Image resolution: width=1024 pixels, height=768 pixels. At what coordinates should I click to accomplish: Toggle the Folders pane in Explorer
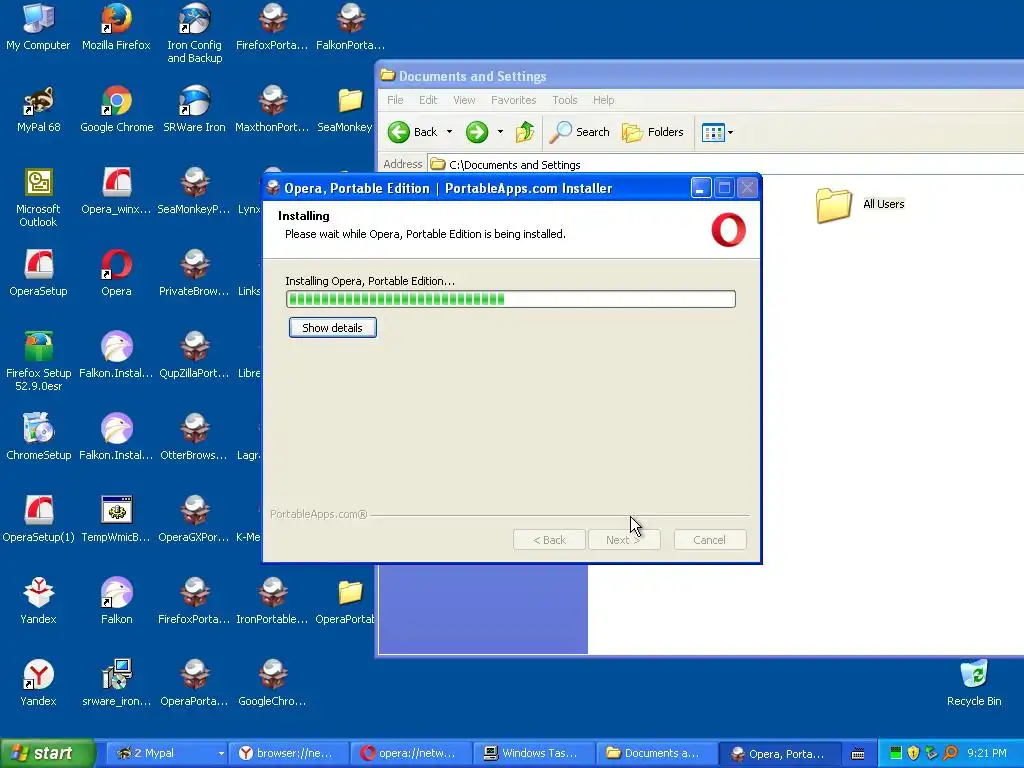click(x=652, y=132)
